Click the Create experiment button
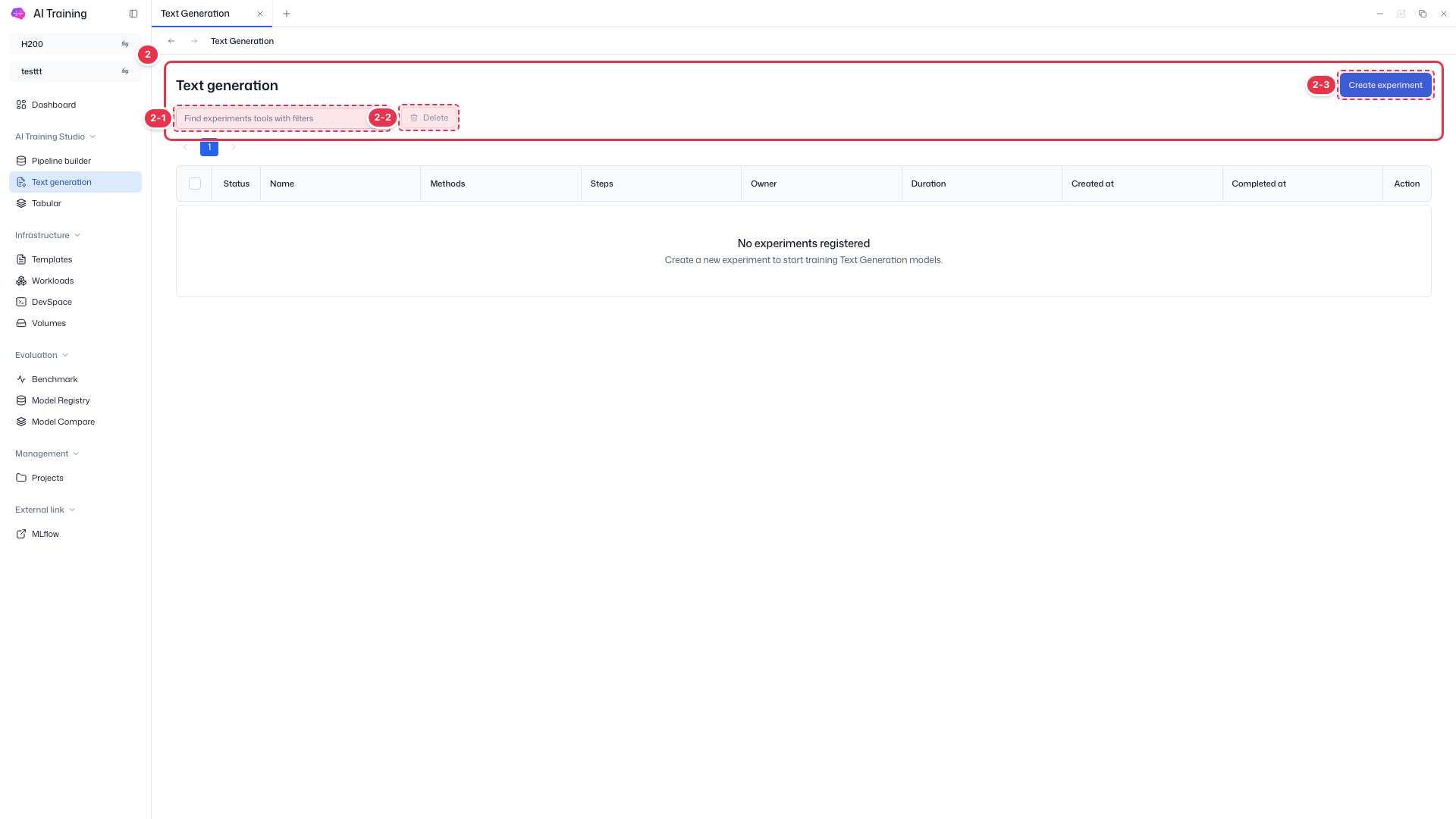This screenshot has width=1456, height=819. coord(1385,85)
